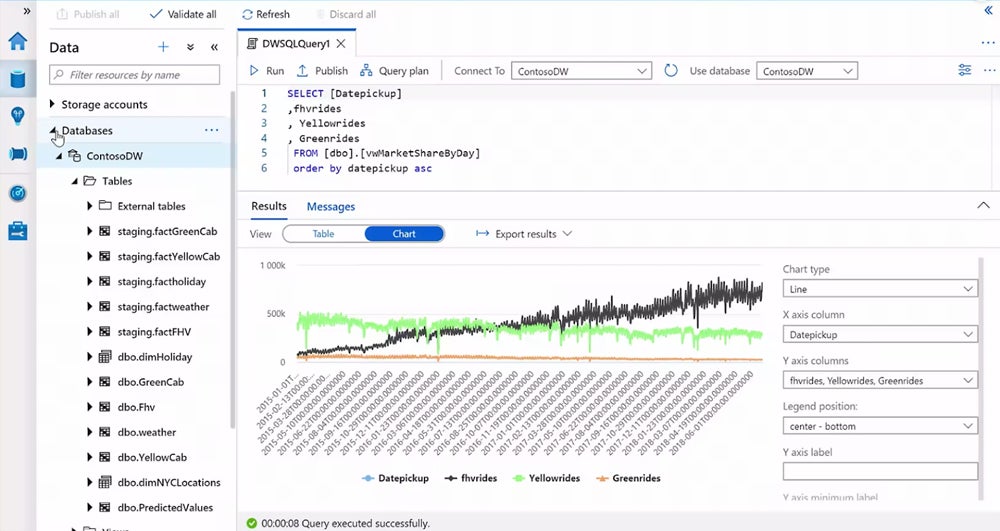The height and width of the screenshot is (531, 1000).
Task: Click the refresh connection circular arrow icon
Action: 671,71
